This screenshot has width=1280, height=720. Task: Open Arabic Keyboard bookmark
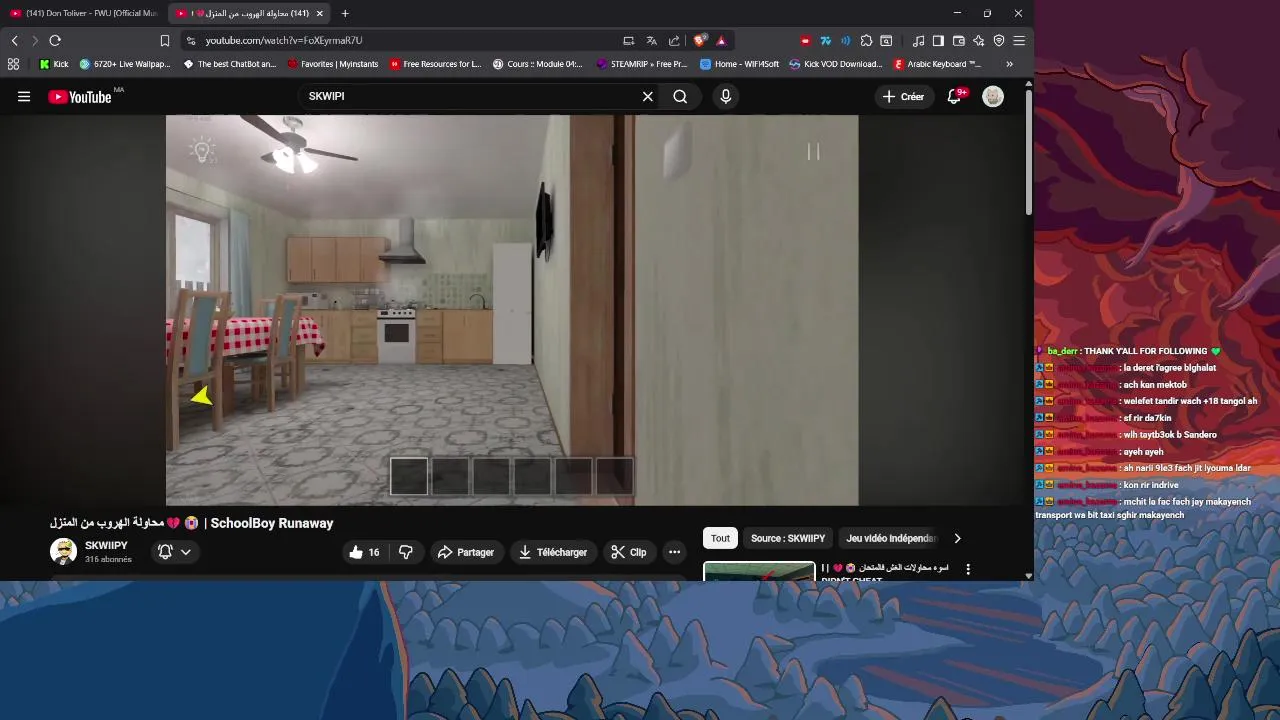pos(938,64)
